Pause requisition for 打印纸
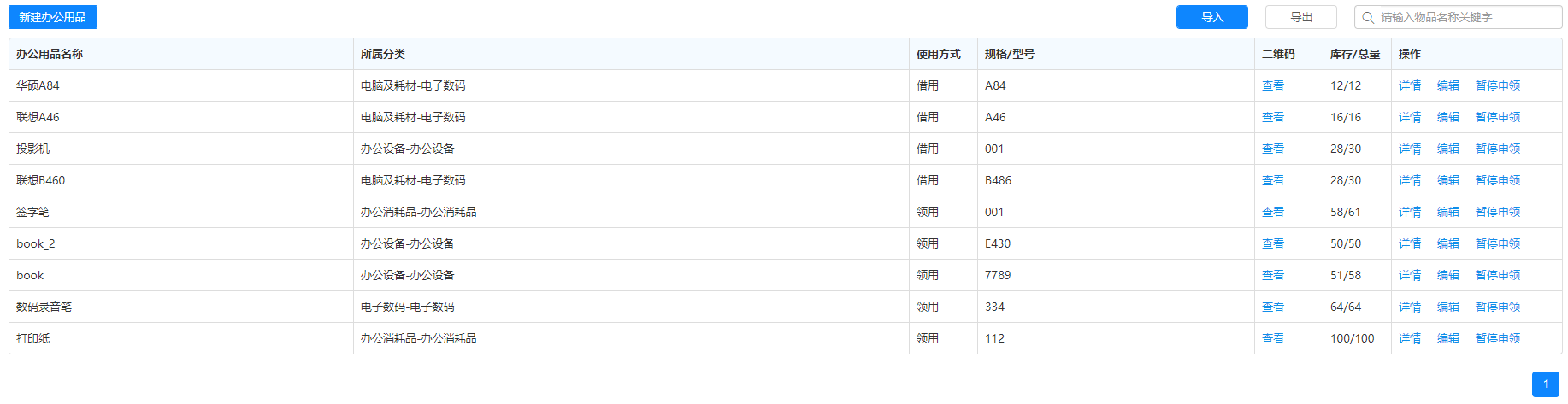Image resolution: width=1568 pixels, height=404 pixels. pyautogui.click(x=1497, y=338)
